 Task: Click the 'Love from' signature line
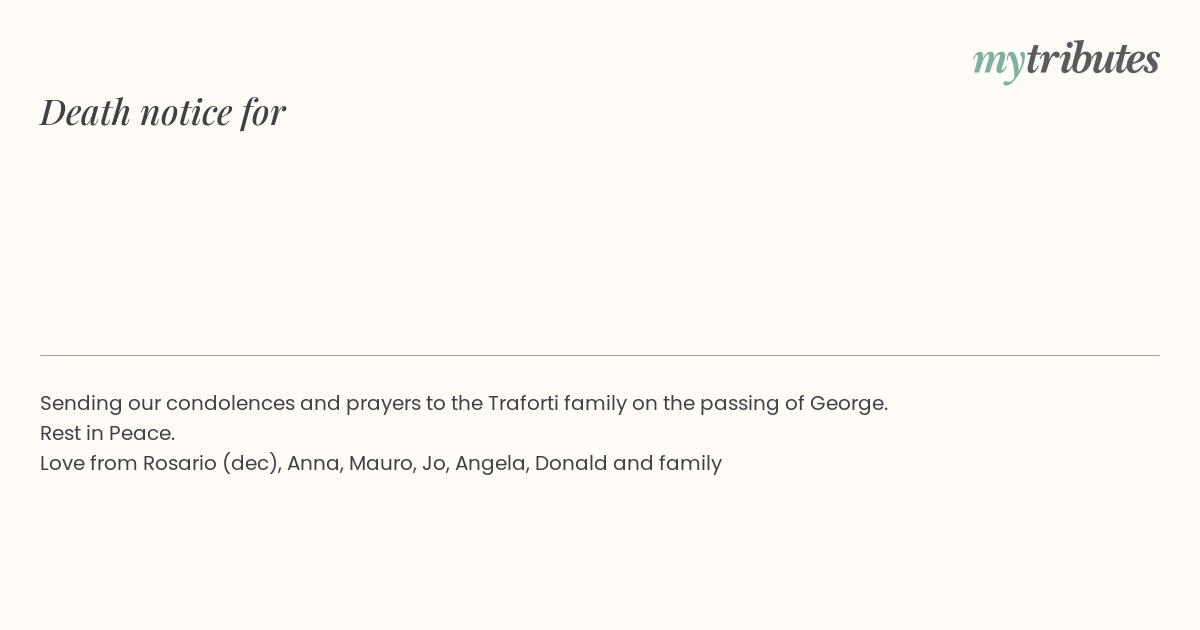[x=381, y=463]
